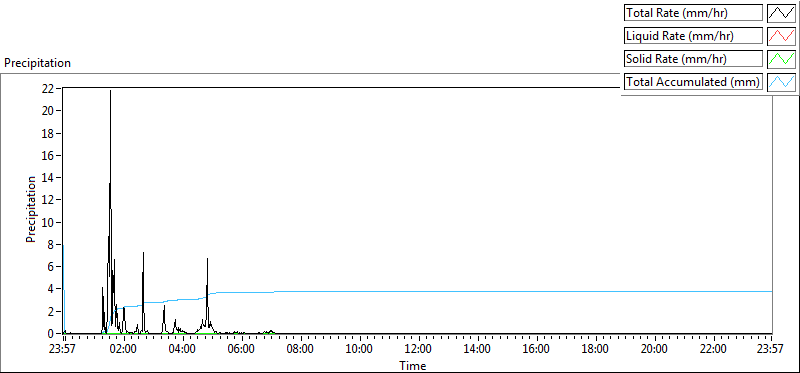Click the Time axis title

[x=412, y=365]
